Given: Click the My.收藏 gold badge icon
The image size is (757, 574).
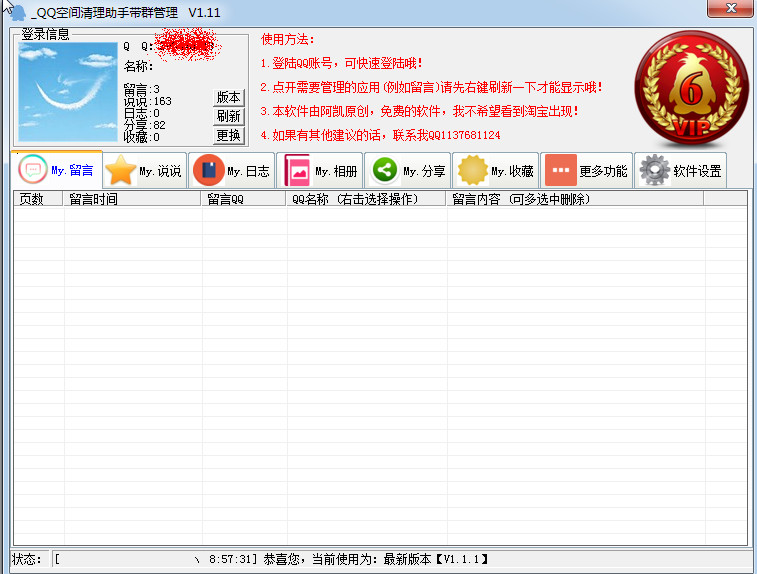Looking at the screenshot, I should [473, 170].
